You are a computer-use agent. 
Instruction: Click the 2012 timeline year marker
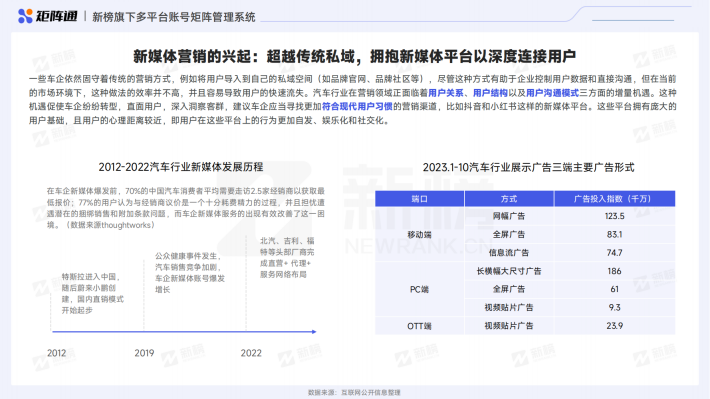click(x=57, y=353)
